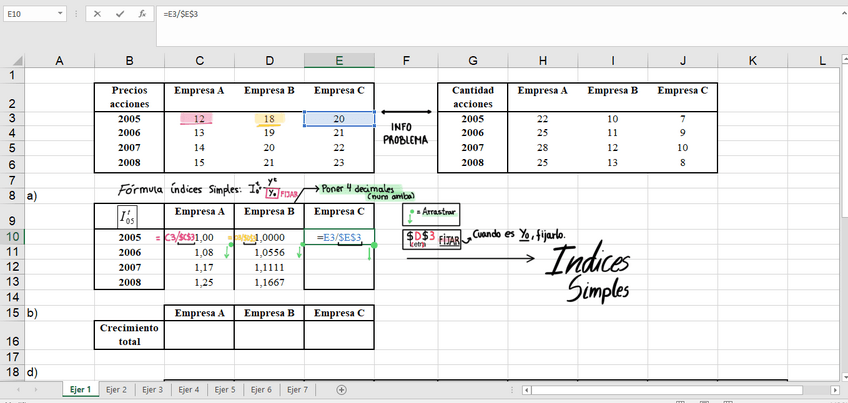Screen dimensions: 848x403
Task: Expand the Name Box dropdown arrow
Action: click(x=61, y=15)
